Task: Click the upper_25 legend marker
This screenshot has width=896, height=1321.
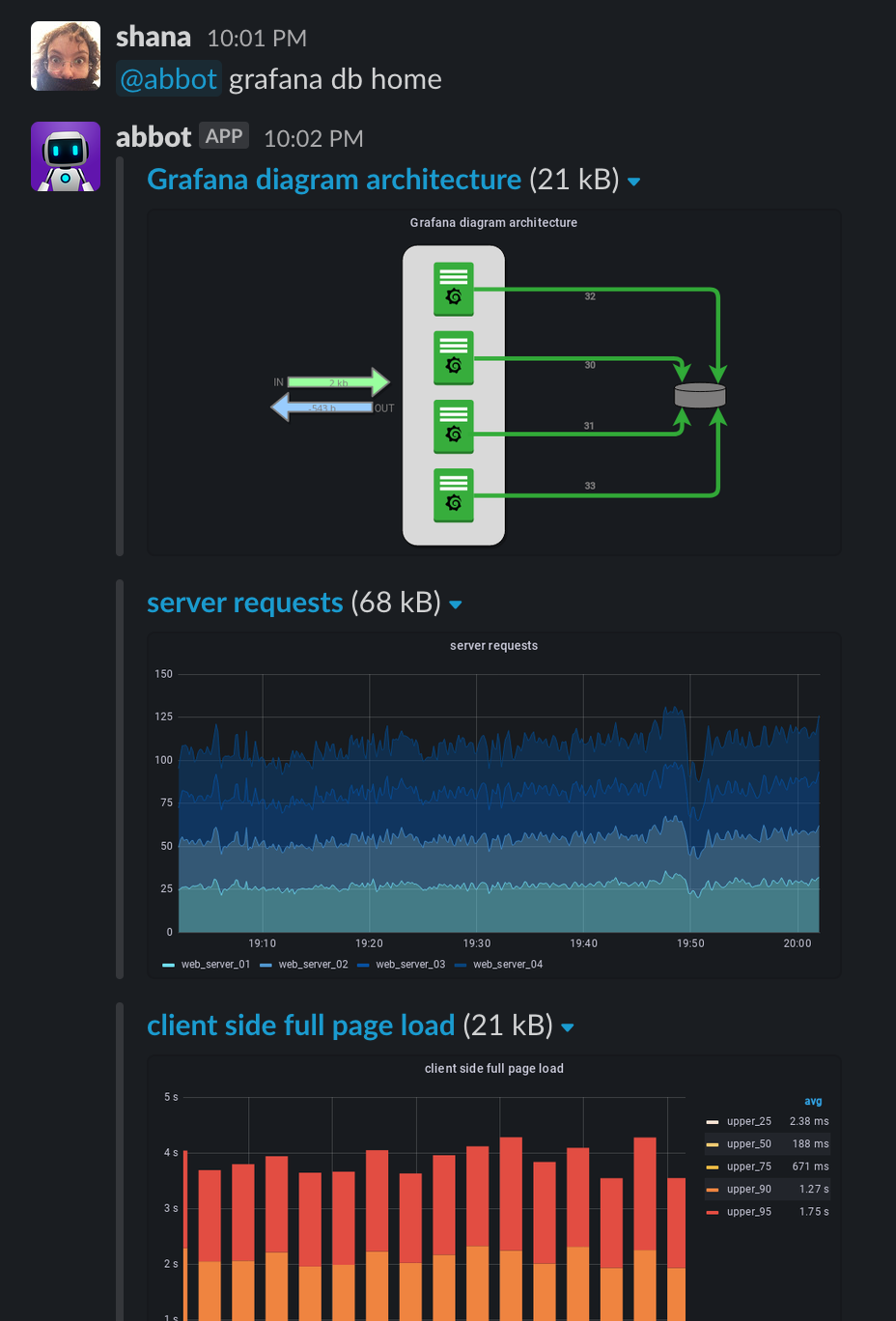Action: coord(714,1121)
